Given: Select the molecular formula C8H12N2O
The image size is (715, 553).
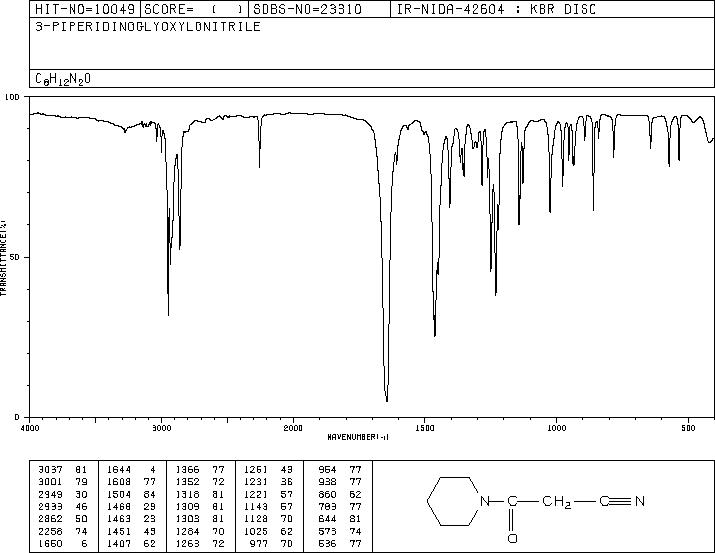Looking at the screenshot, I should point(63,79).
